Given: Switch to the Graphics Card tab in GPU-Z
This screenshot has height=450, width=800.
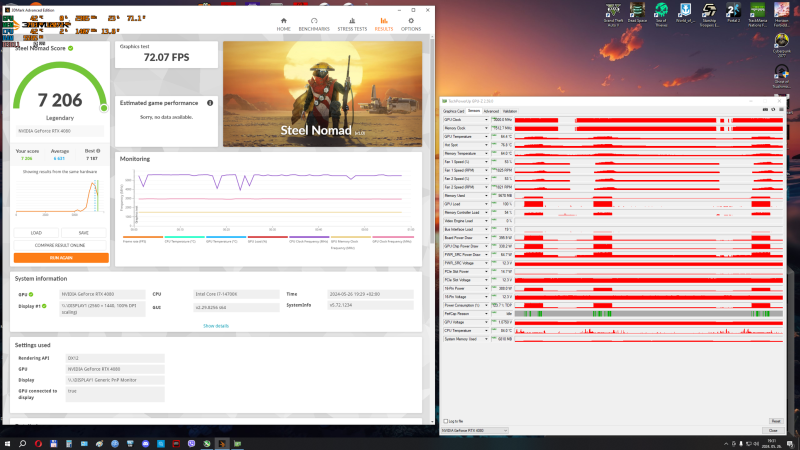Looking at the screenshot, I should click(x=454, y=111).
